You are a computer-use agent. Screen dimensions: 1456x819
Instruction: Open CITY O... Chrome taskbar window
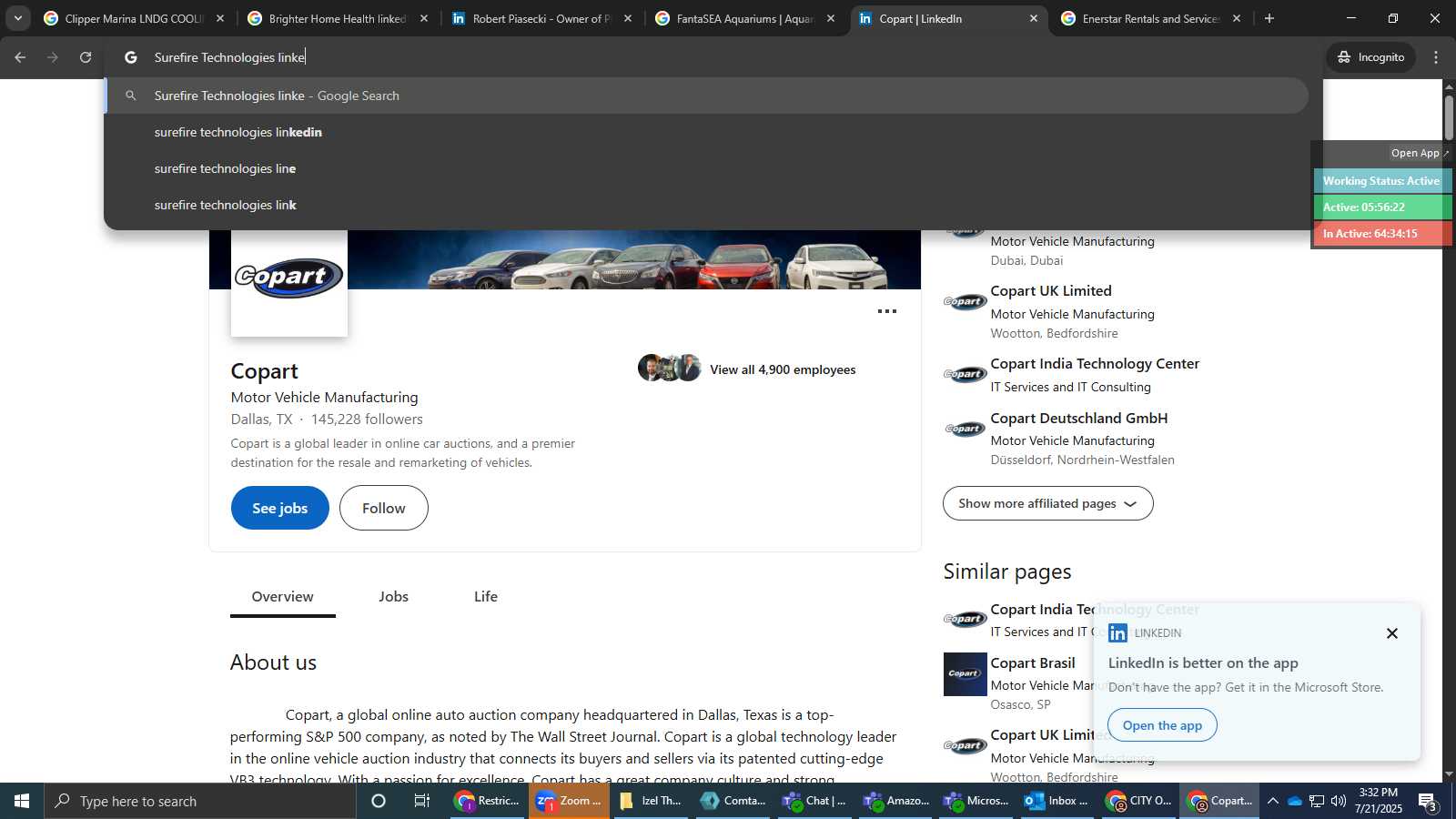1139,801
